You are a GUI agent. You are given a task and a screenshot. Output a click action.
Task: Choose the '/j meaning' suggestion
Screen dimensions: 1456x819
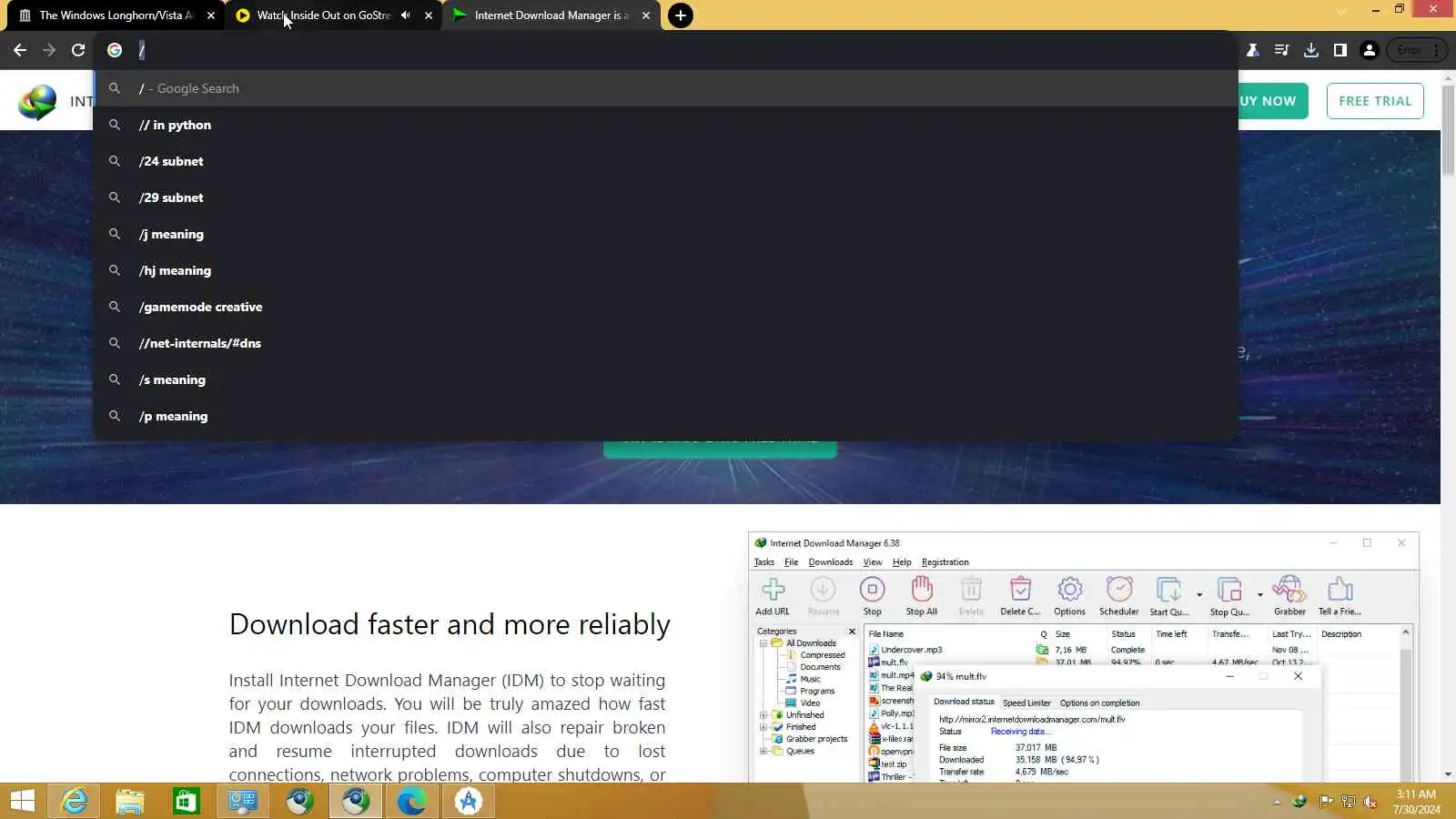click(665, 234)
